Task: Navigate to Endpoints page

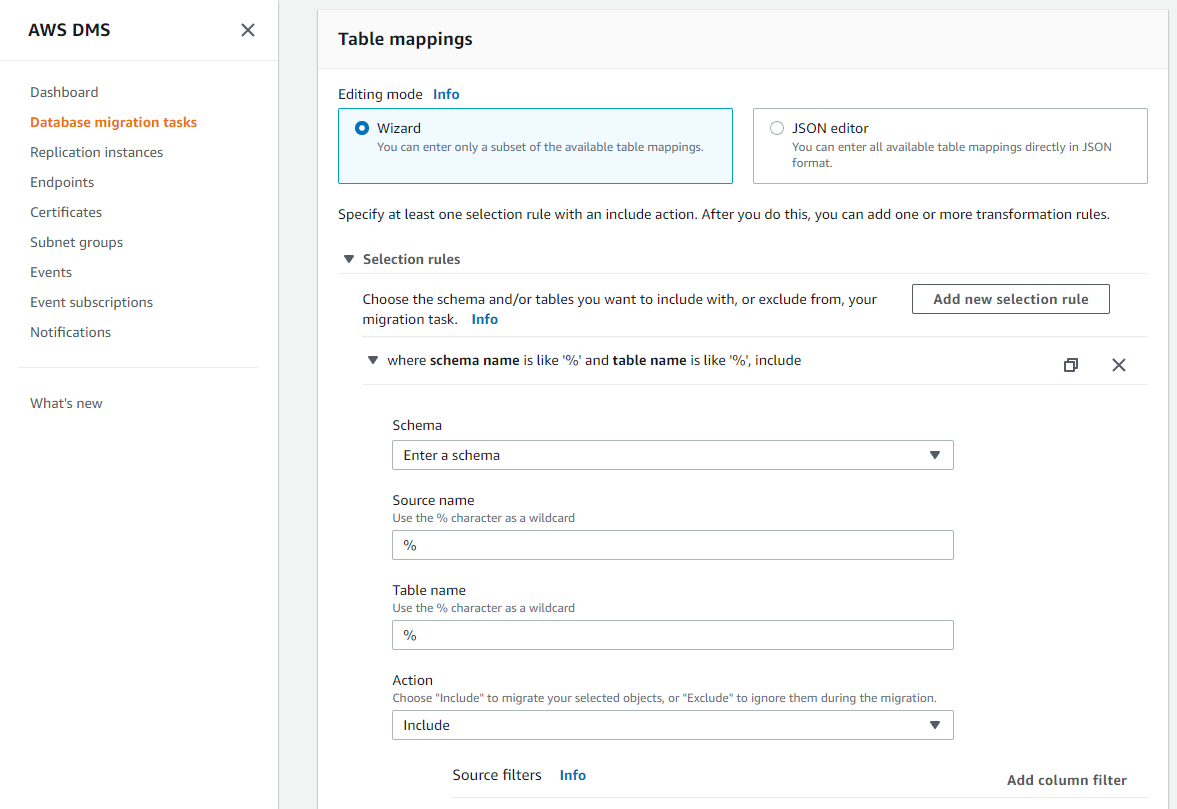Action: 62,182
